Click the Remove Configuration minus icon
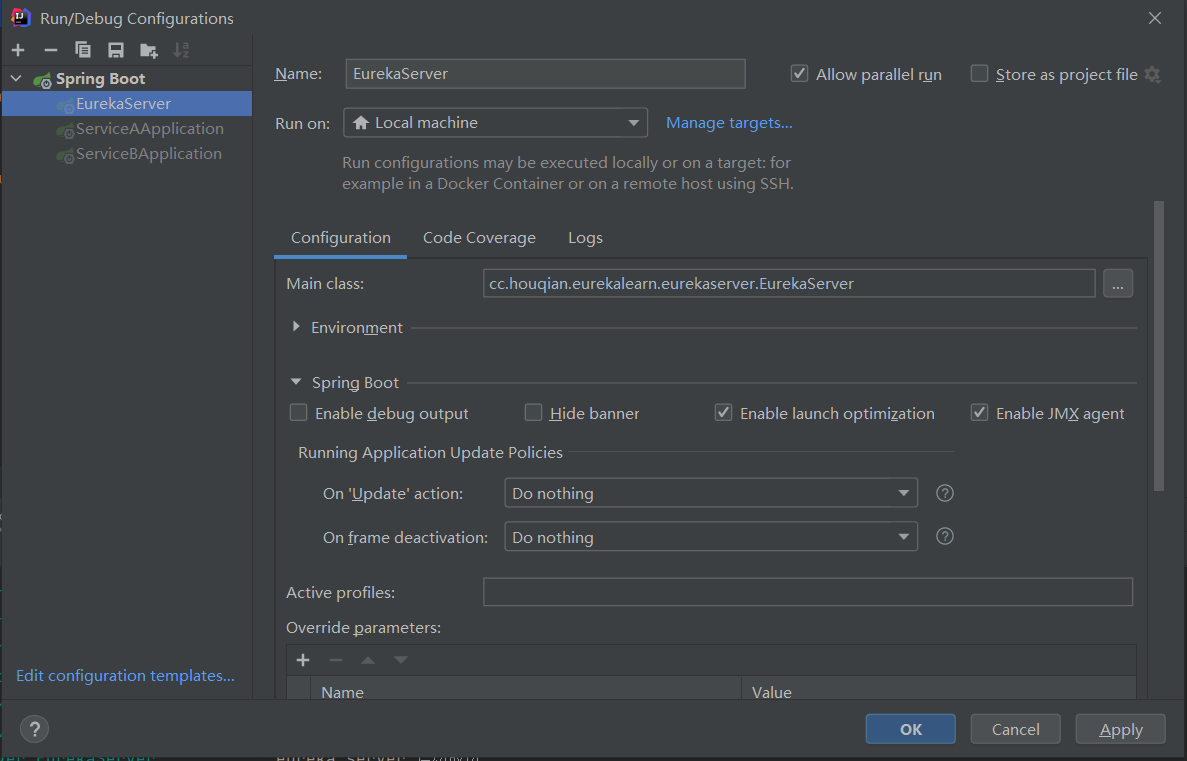 coord(51,50)
